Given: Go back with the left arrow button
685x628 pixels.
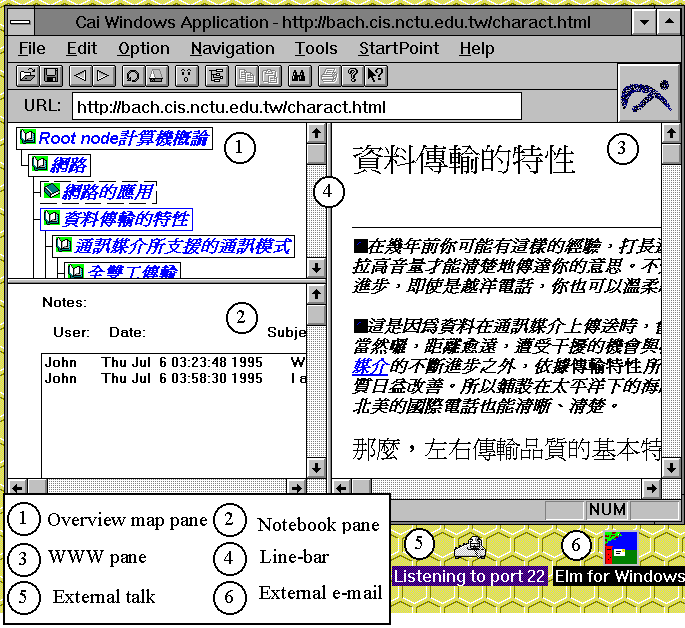Looking at the screenshot, I should click(81, 75).
